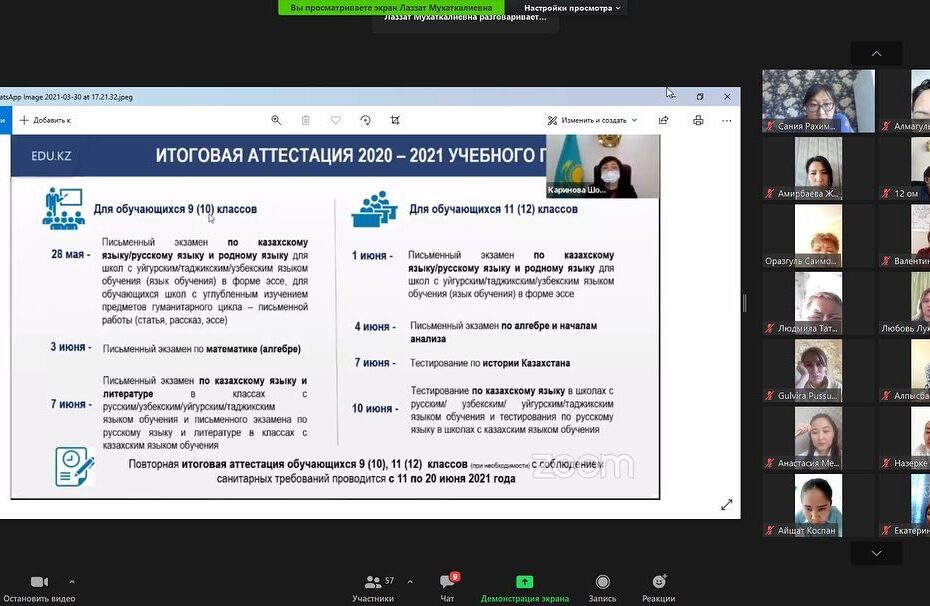
Task: Click the share icon in Photos toolbar
Action: tap(664, 120)
